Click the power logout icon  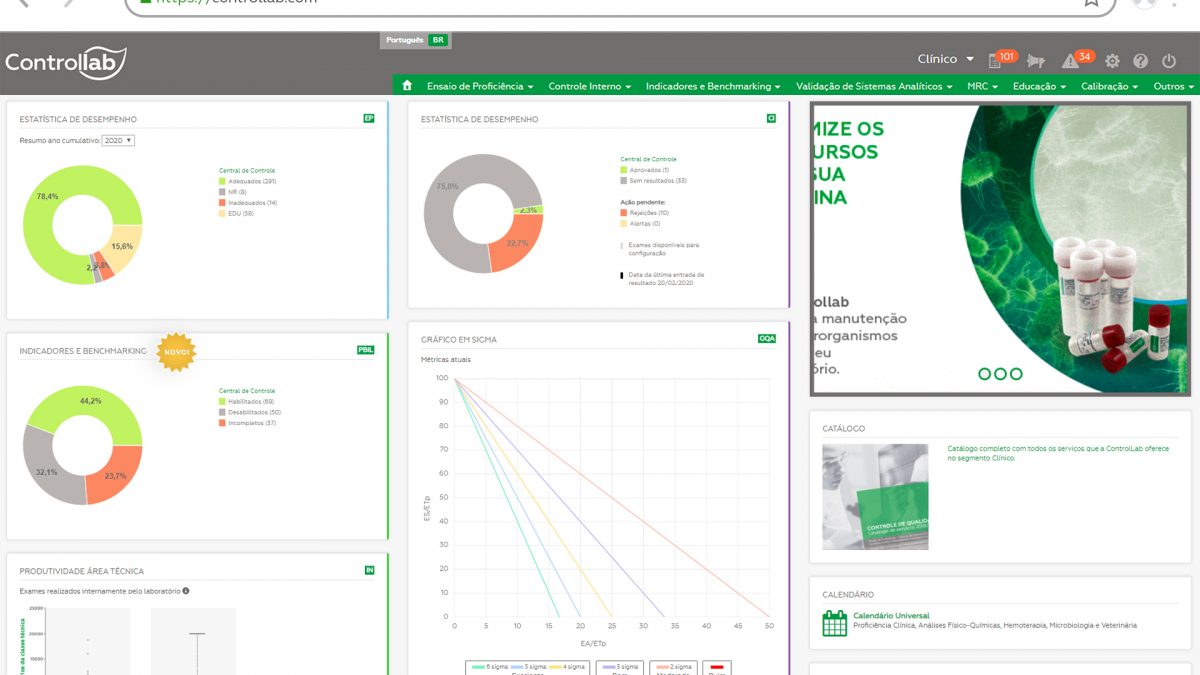point(1169,61)
